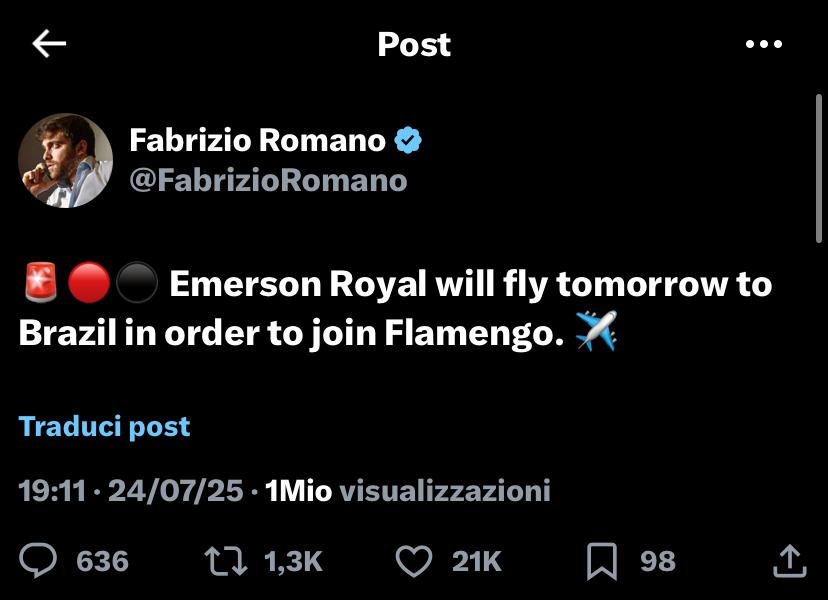Viewport: 828px width, 600px height.
Task: Bookmark the post with the bookmark icon
Action: tap(601, 560)
